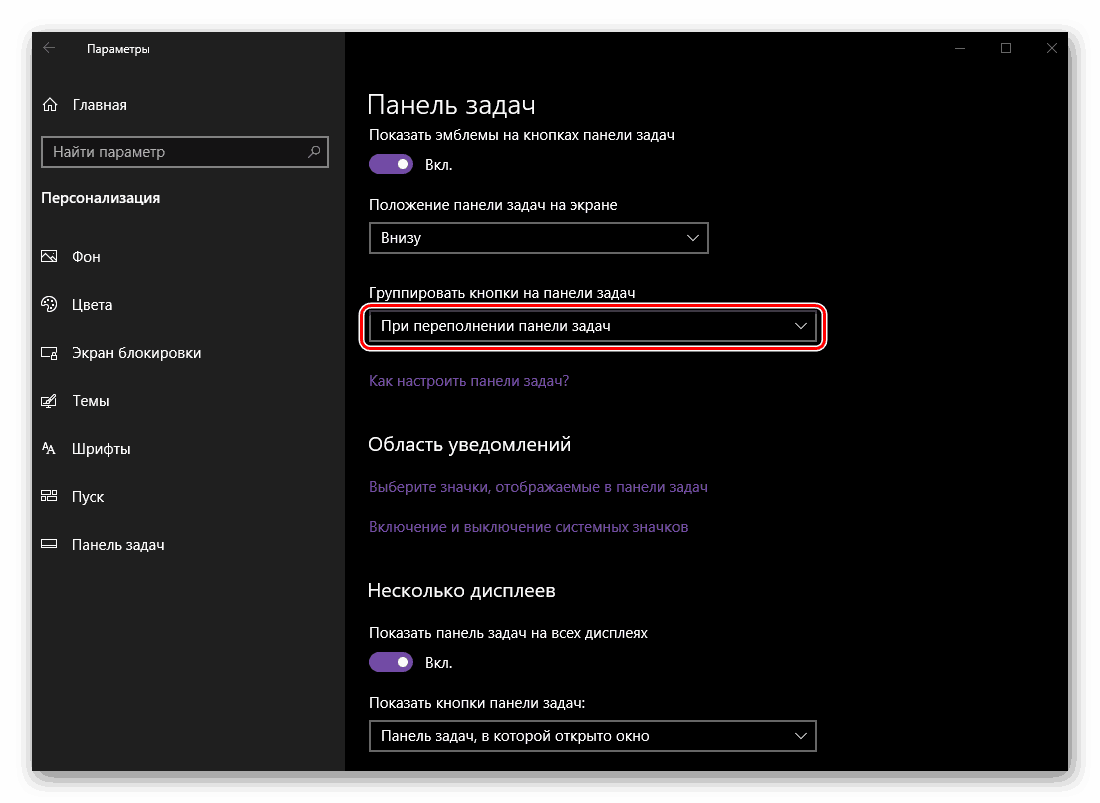Image resolution: width=1100 pixels, height=803 pixels.
Task: Click the home icon next to Главная
Action: pyautogui.click(x=50, y=104)
